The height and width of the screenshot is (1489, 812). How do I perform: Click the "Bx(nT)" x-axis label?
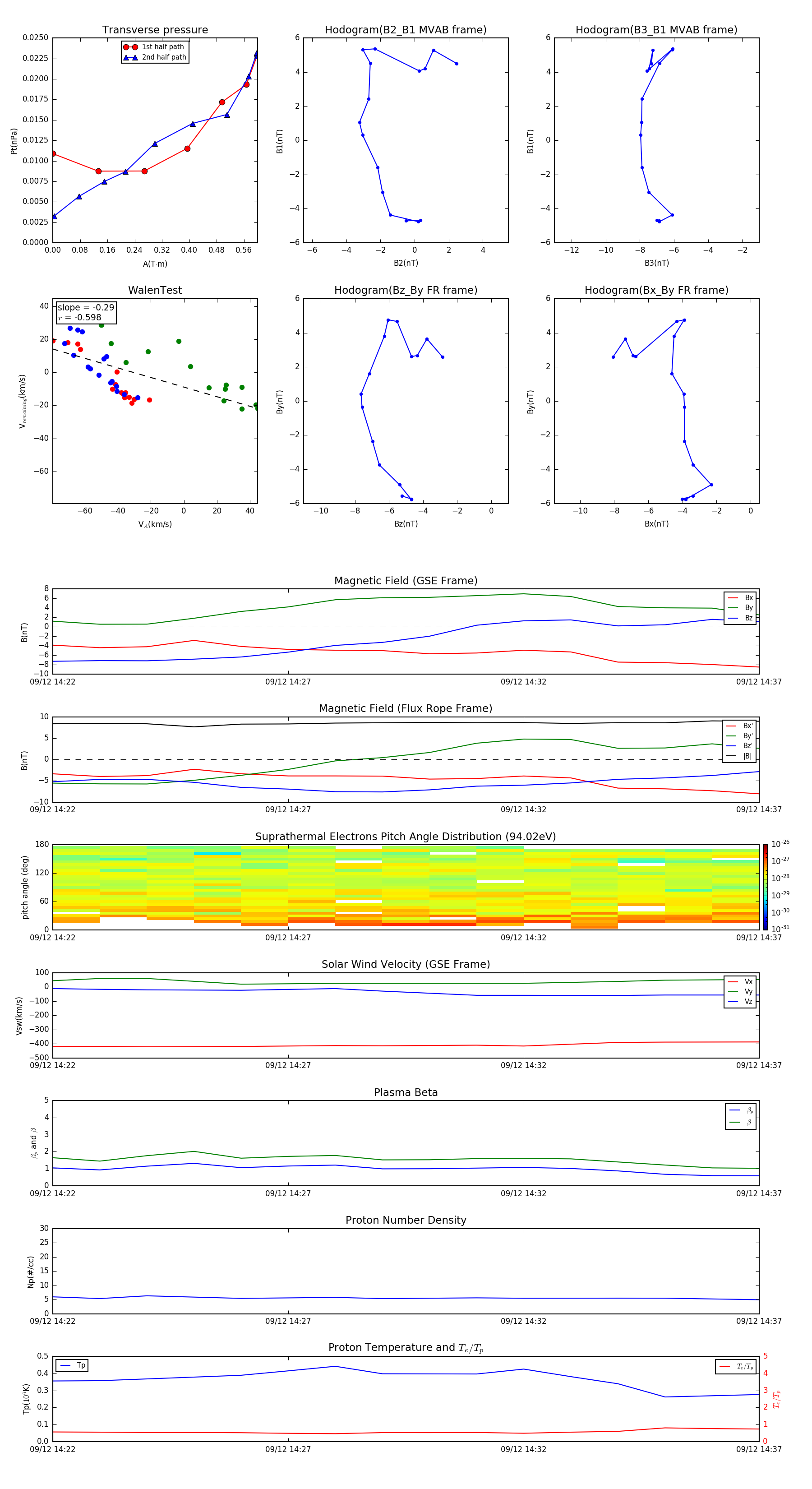click(x=656, y=524)
